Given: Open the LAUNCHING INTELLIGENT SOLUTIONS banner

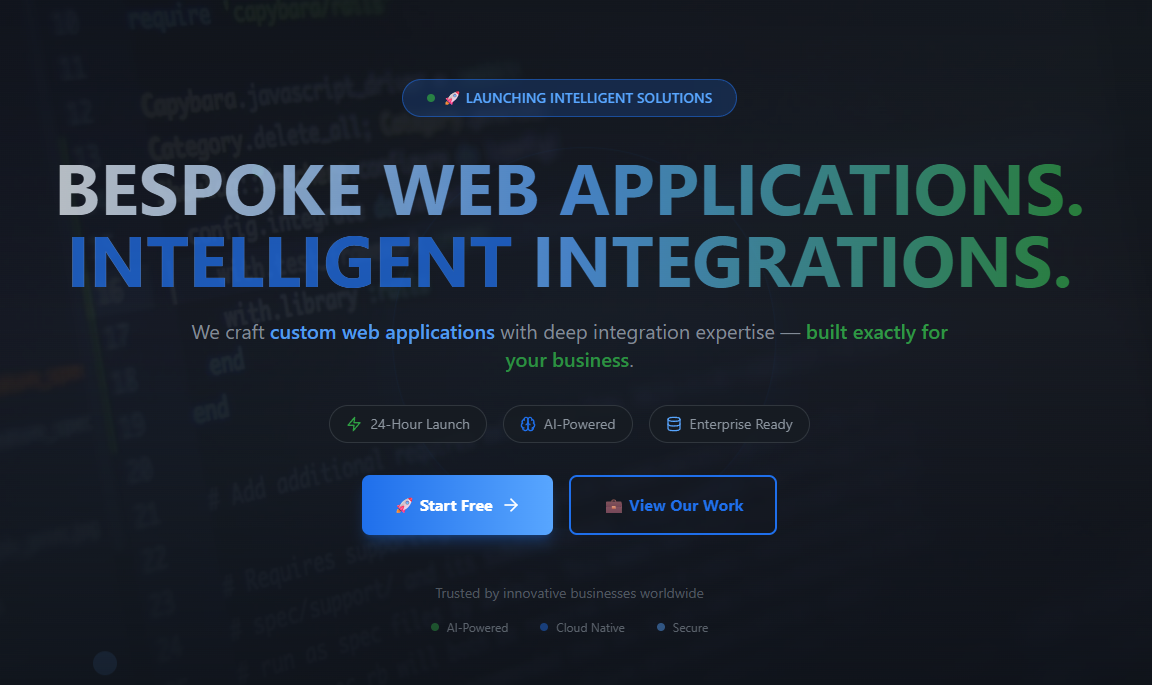Looking at the screenshot, I should (x=569, y=97).
